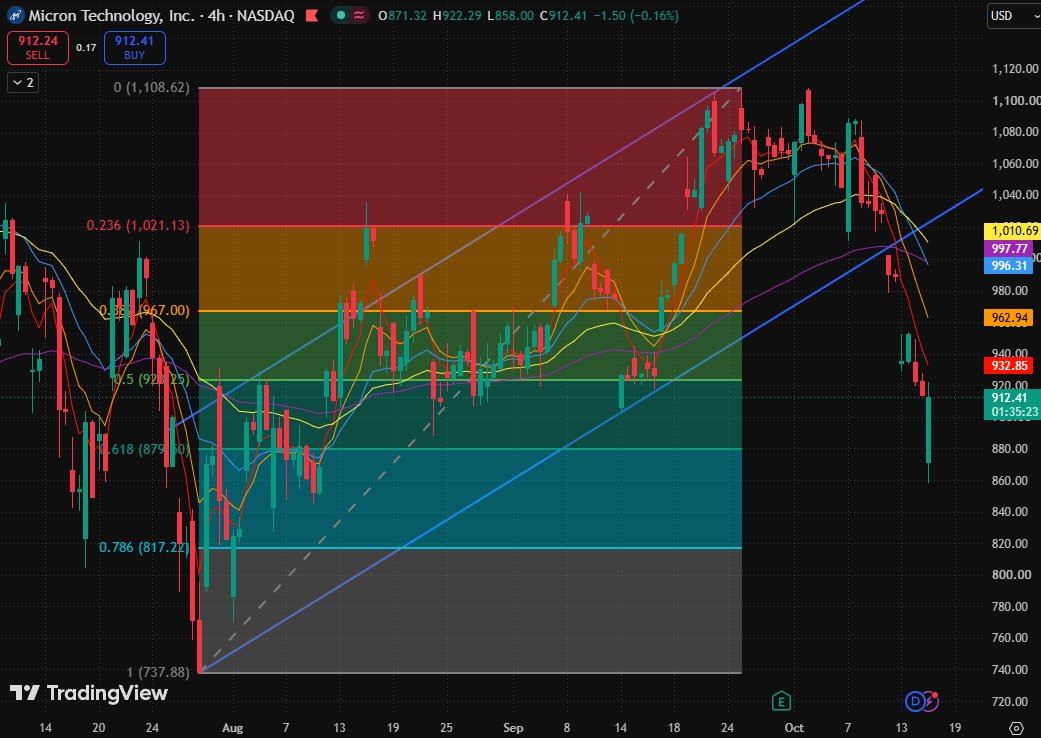Open the USD currency dropdown
Image resolution: width=1041 pixels, height=738 pixels.
[1014, 16]
